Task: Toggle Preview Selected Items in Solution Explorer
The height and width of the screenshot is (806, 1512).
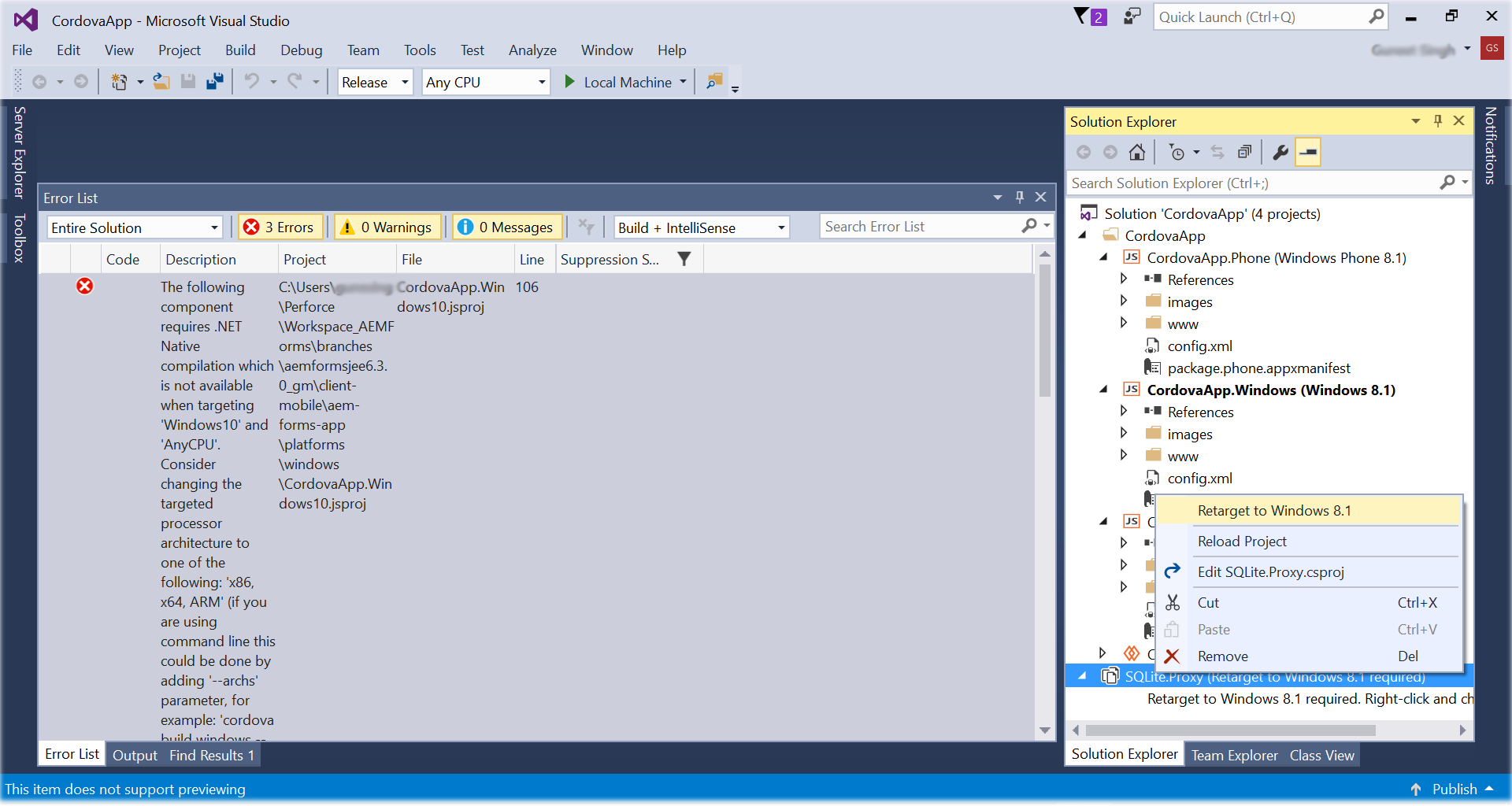Action: coord(1308,152)
